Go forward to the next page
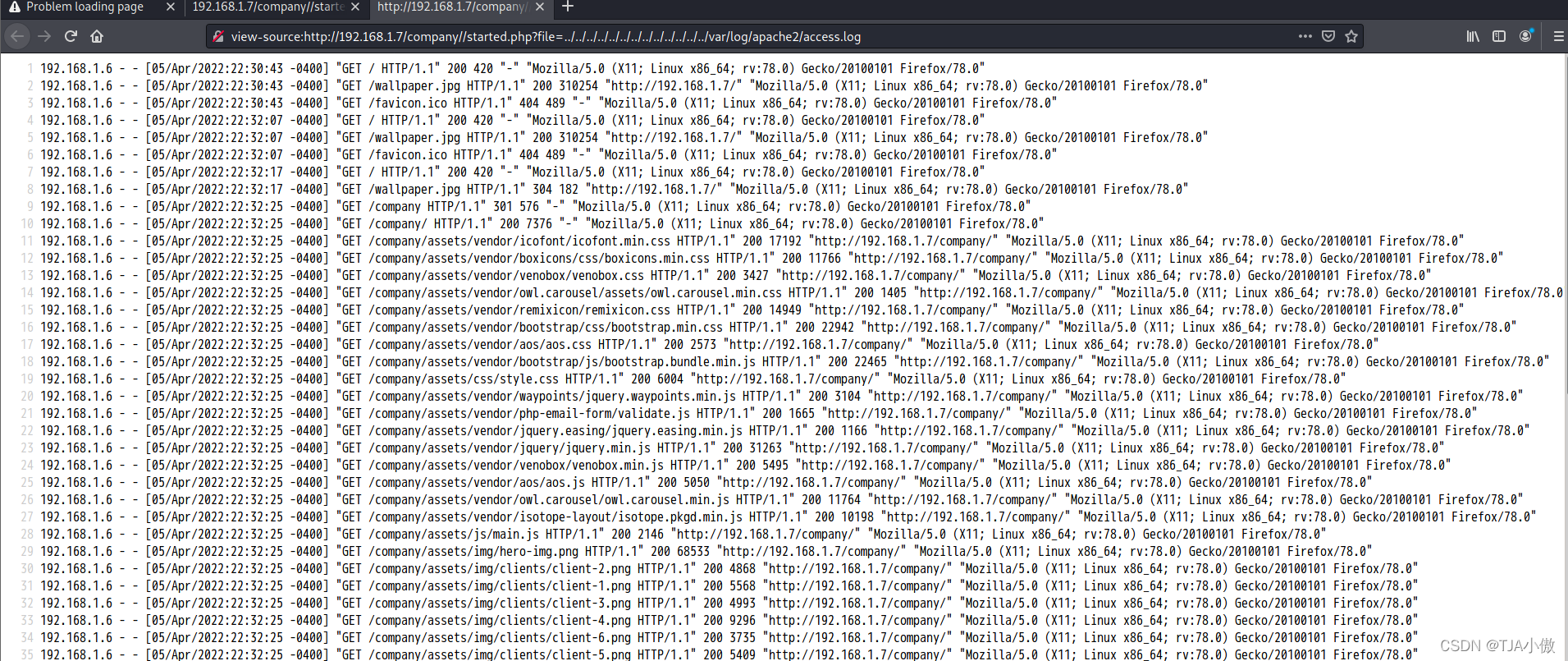Viewport: 1568px width, 661px height. tap(44, 36)
